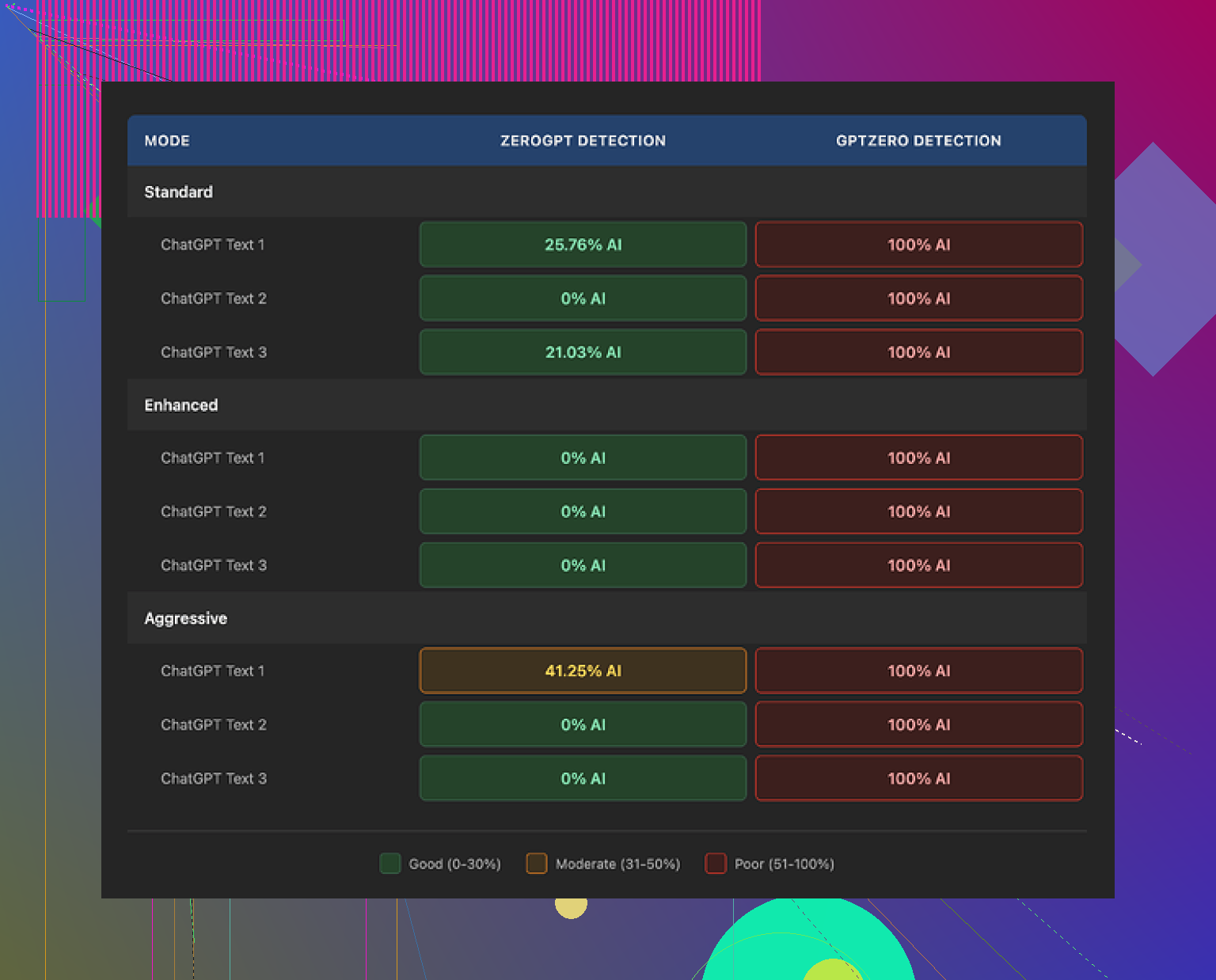The image size is (1216, 980).
Task: Click the yellow 41.25% AI result cell
Action: [583, 671]
